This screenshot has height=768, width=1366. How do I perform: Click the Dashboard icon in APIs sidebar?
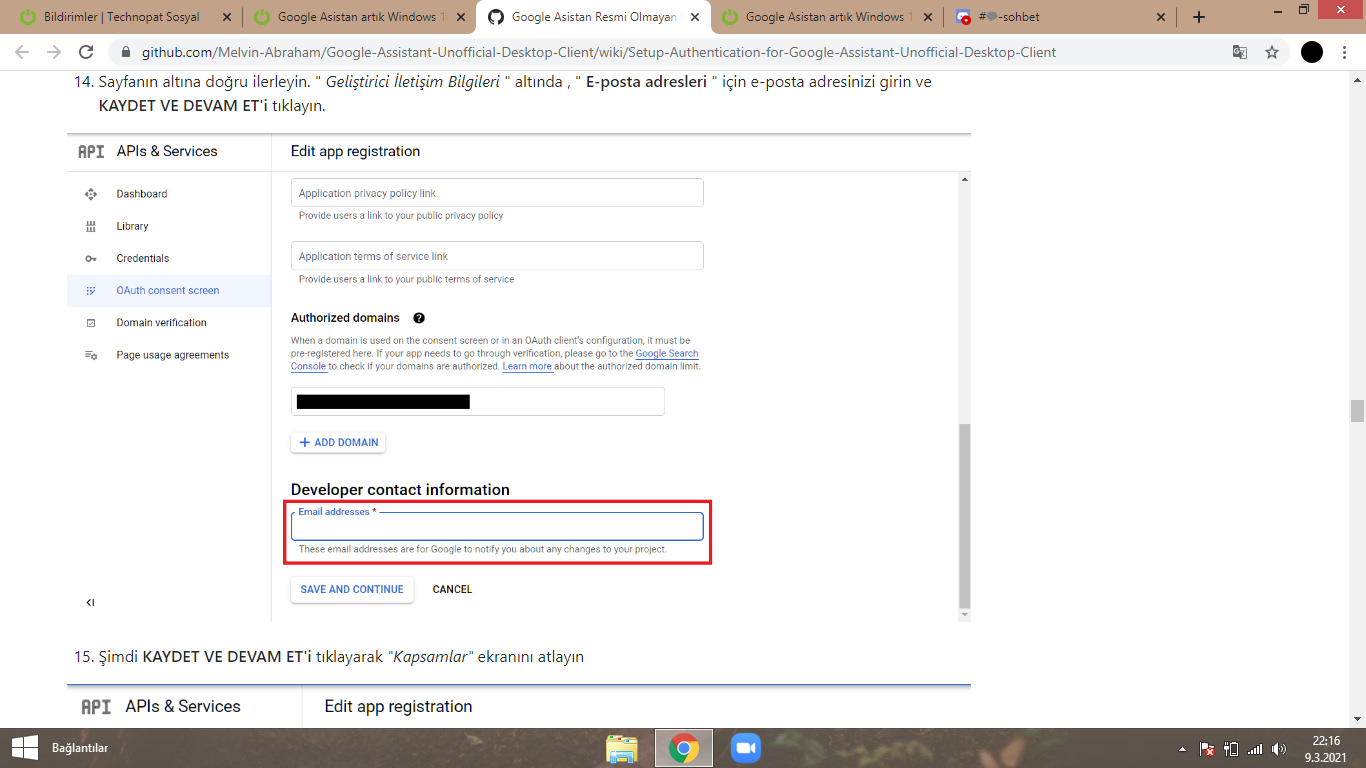coord(91,194)
